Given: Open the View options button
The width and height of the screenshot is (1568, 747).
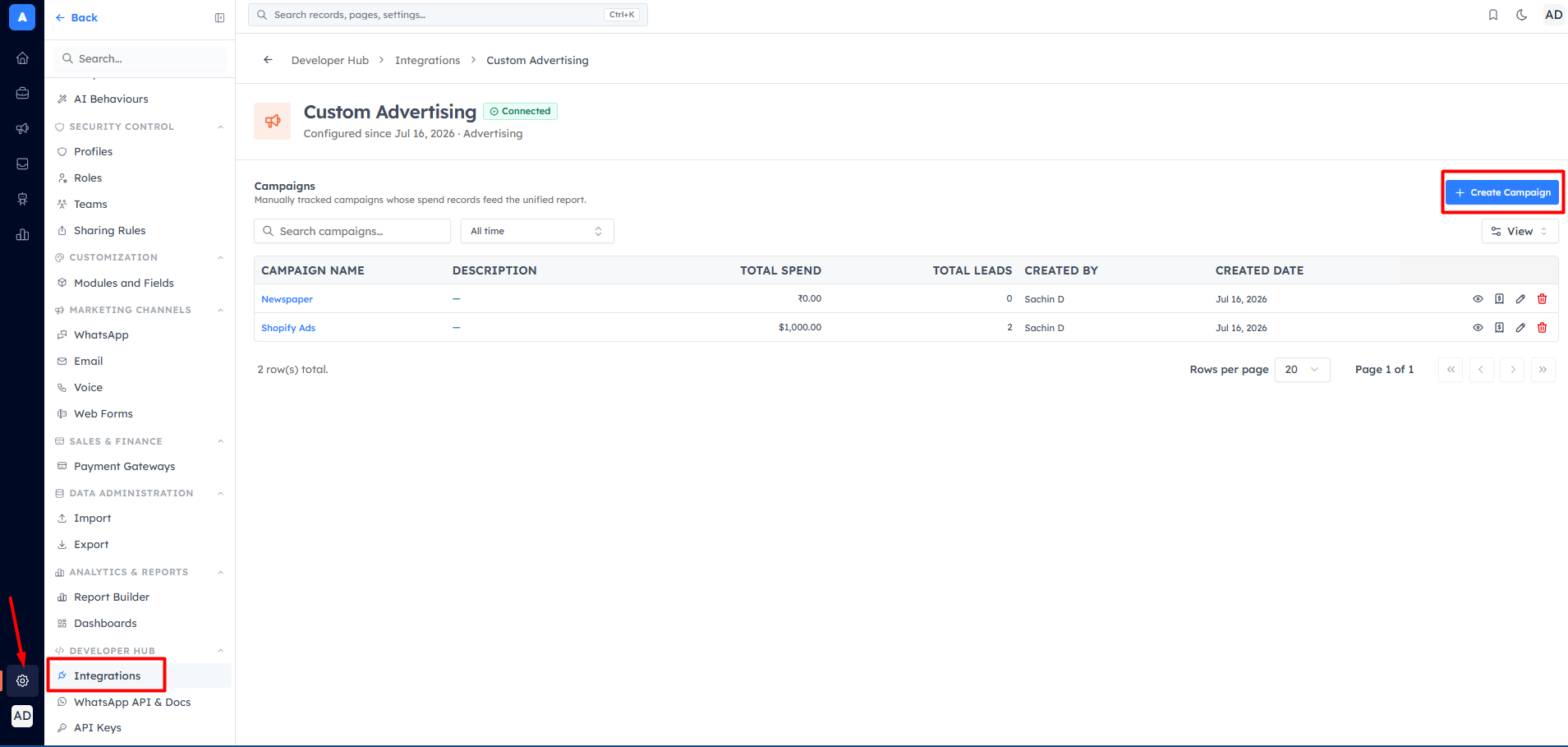Looking at the screenshot, I should click(x=1520, y=231).
